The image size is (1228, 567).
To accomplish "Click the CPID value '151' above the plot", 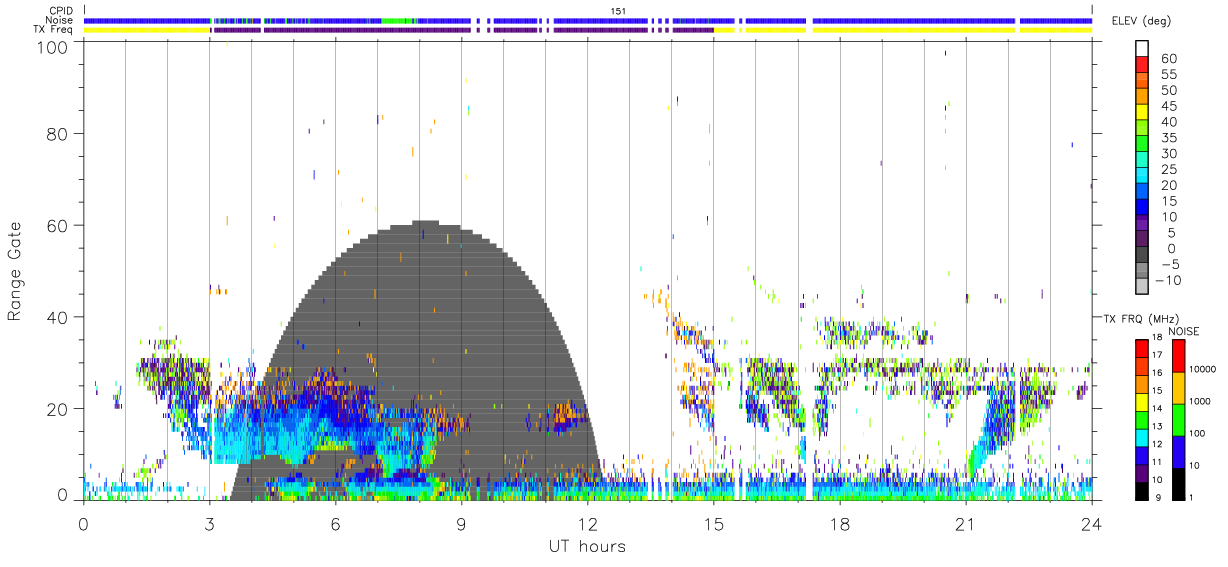I will [619, 11].
